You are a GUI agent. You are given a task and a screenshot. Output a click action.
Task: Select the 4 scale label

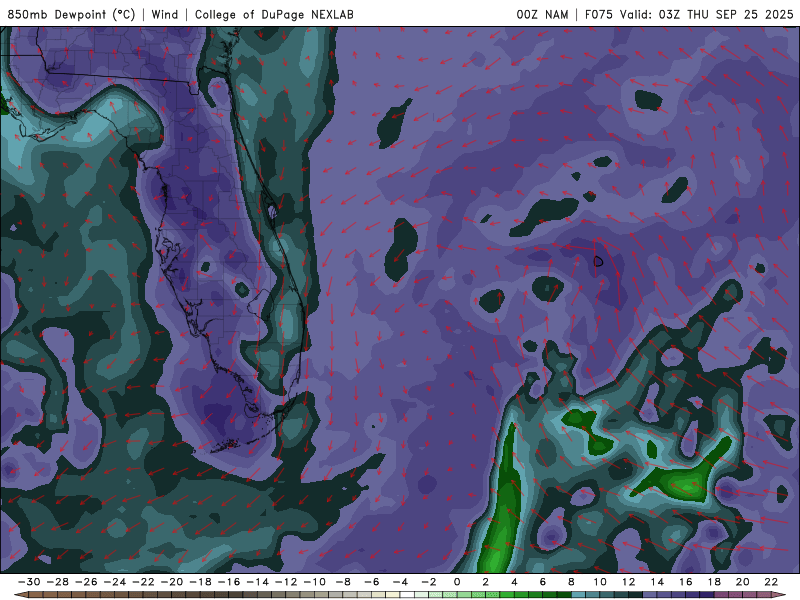(514, 582)
